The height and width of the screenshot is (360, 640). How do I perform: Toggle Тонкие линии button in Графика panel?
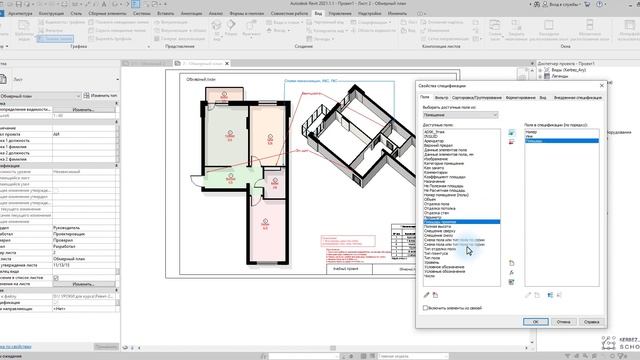point(56,38)
